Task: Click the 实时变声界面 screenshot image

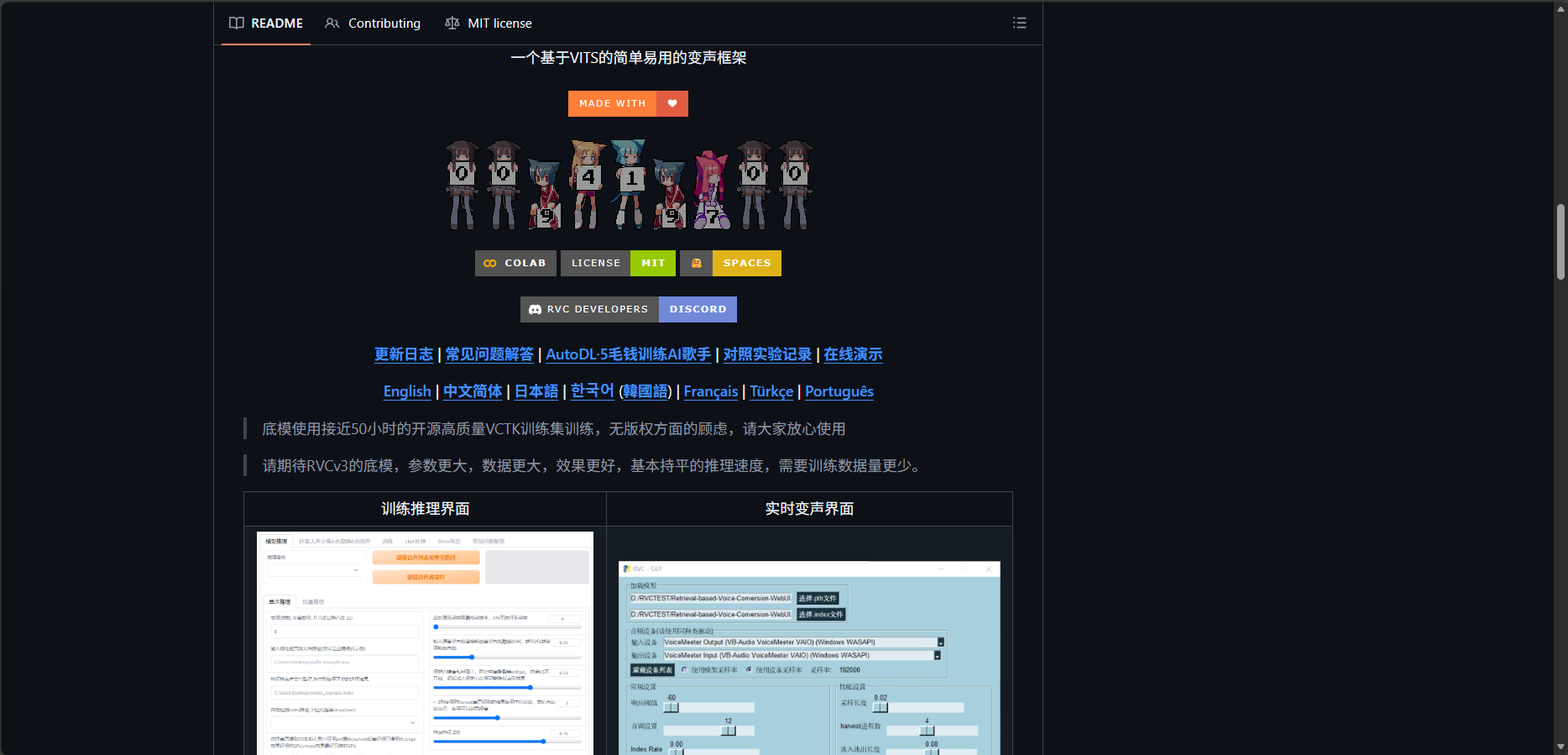Action: (x=809, y=658)
